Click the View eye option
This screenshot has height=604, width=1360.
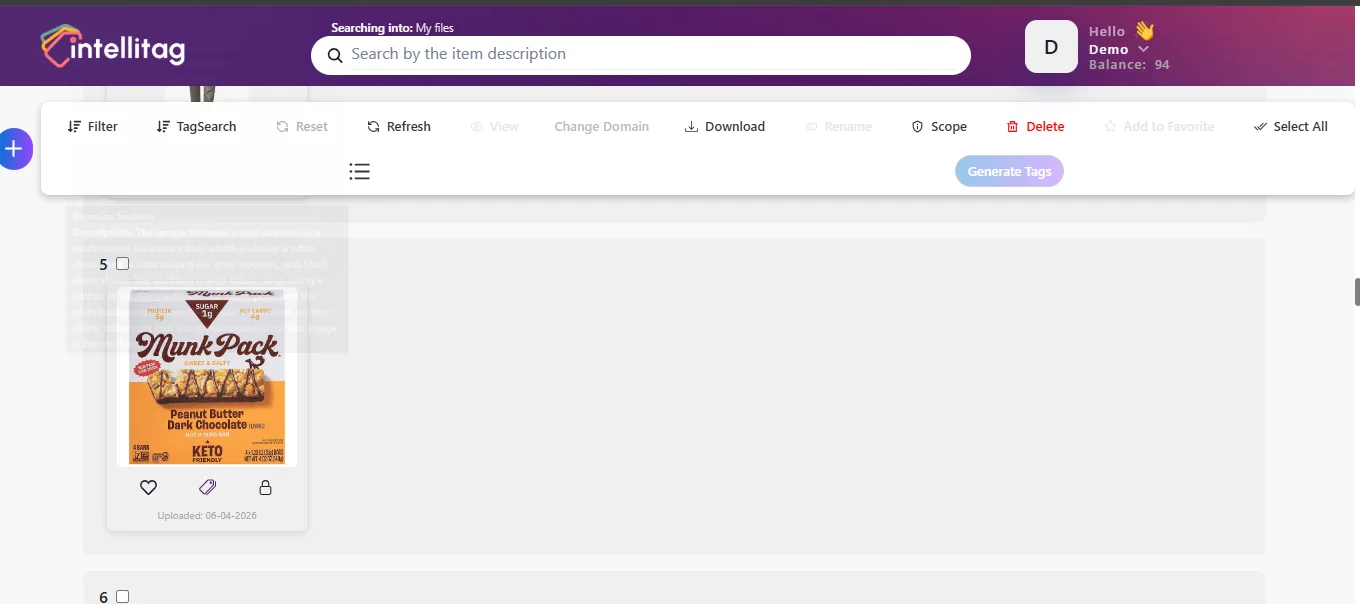tap(494, 127)
